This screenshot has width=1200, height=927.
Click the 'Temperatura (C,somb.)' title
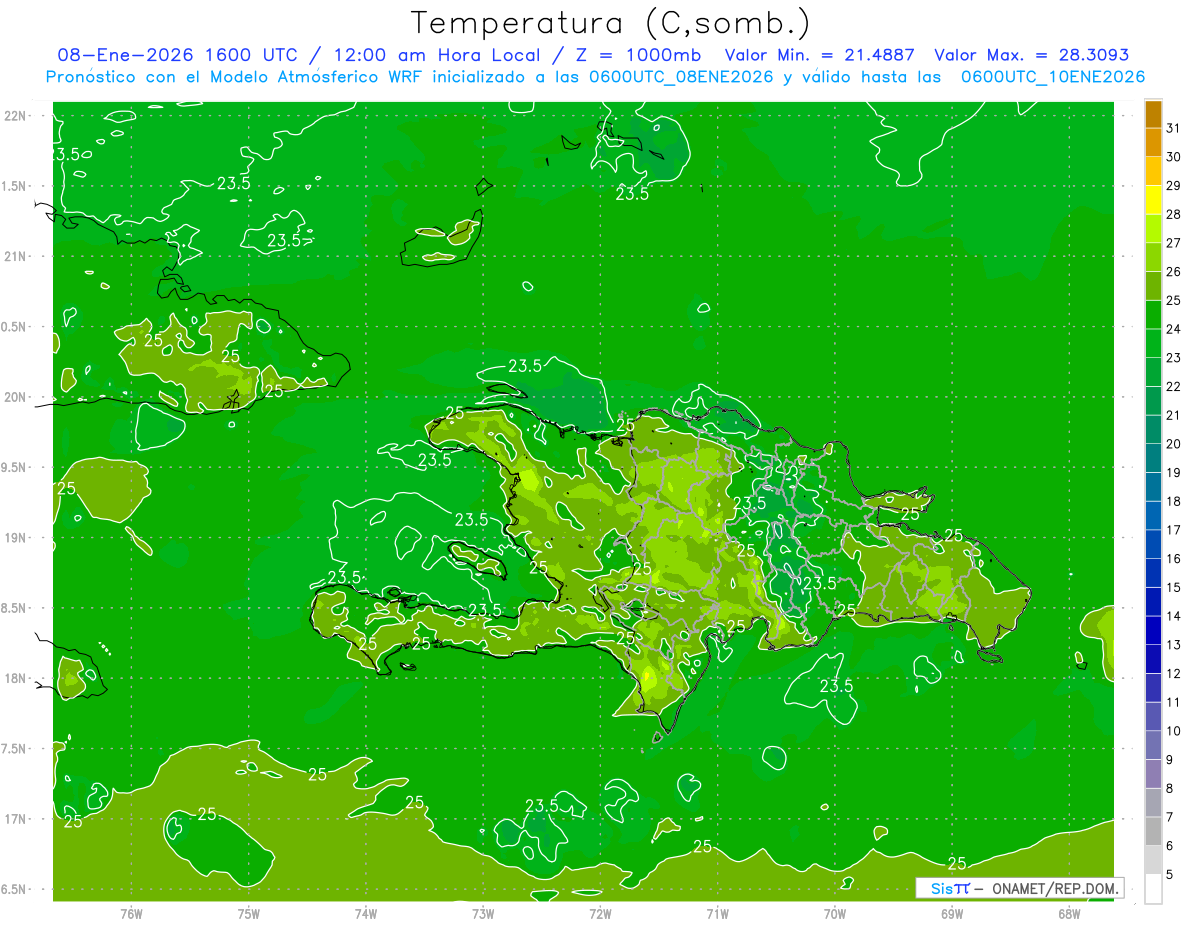[611, 23]
